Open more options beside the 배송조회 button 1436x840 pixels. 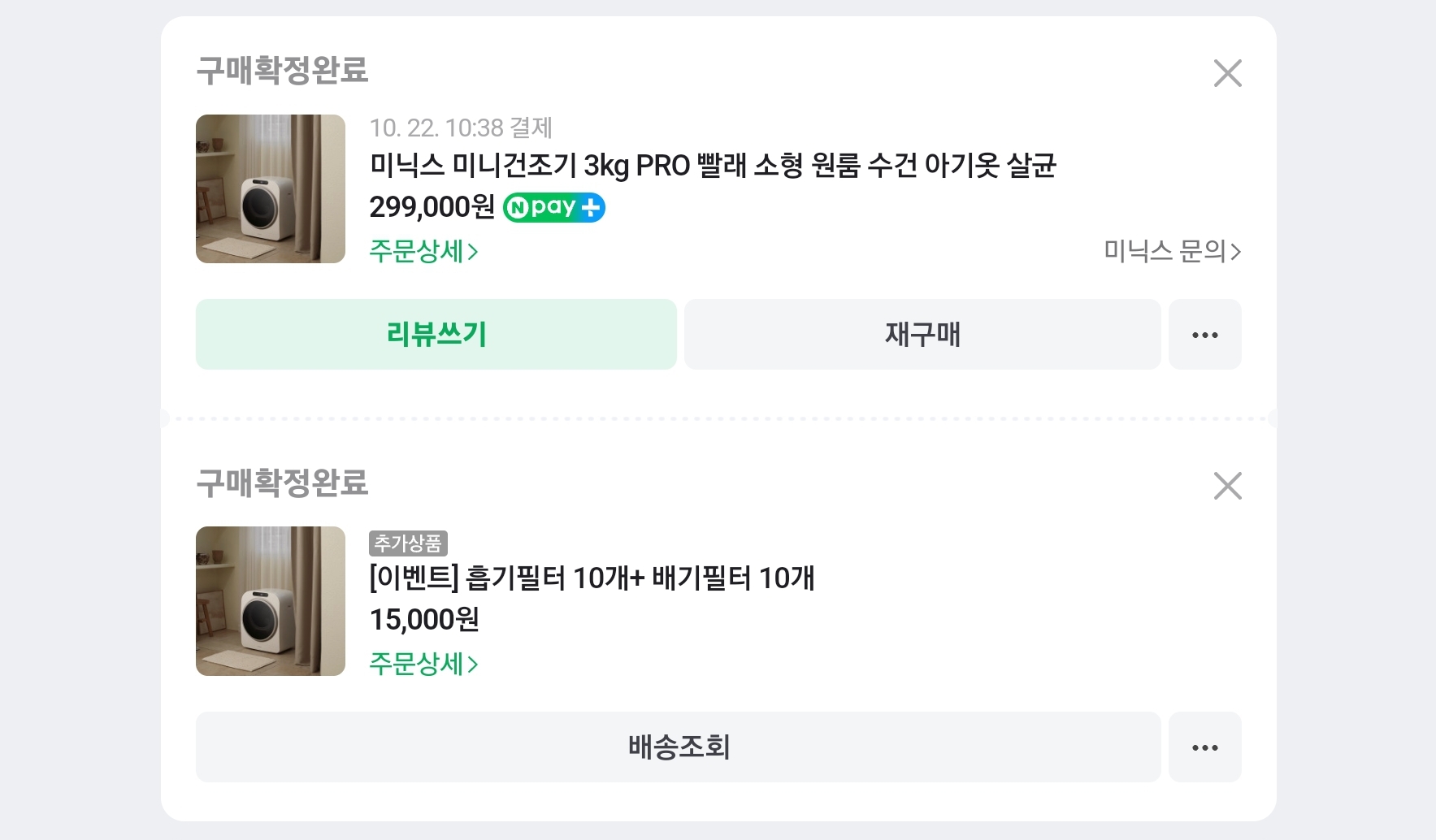pos(1204,747)
